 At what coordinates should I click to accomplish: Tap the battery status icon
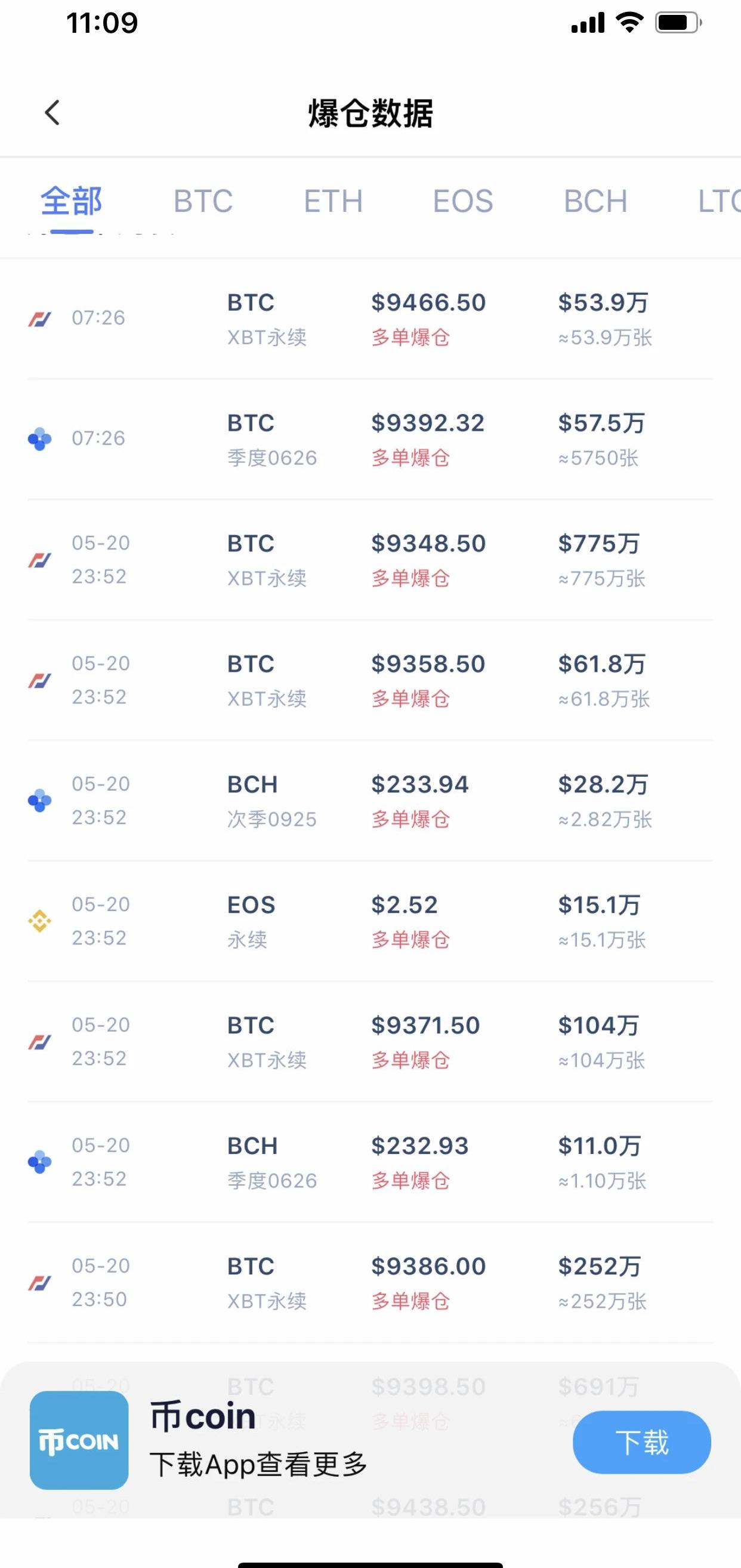678,23
